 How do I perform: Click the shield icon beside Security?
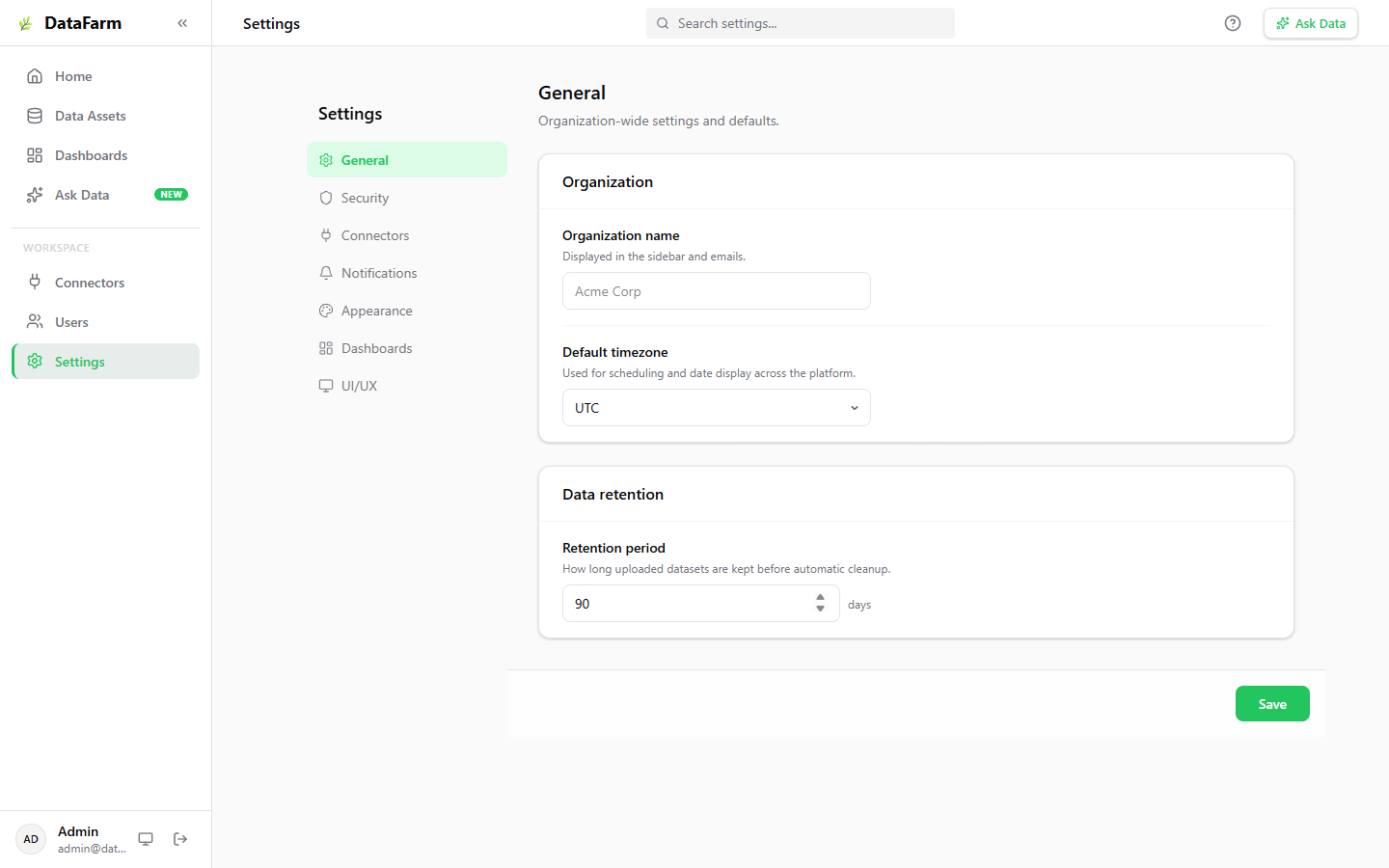[325, 197]
